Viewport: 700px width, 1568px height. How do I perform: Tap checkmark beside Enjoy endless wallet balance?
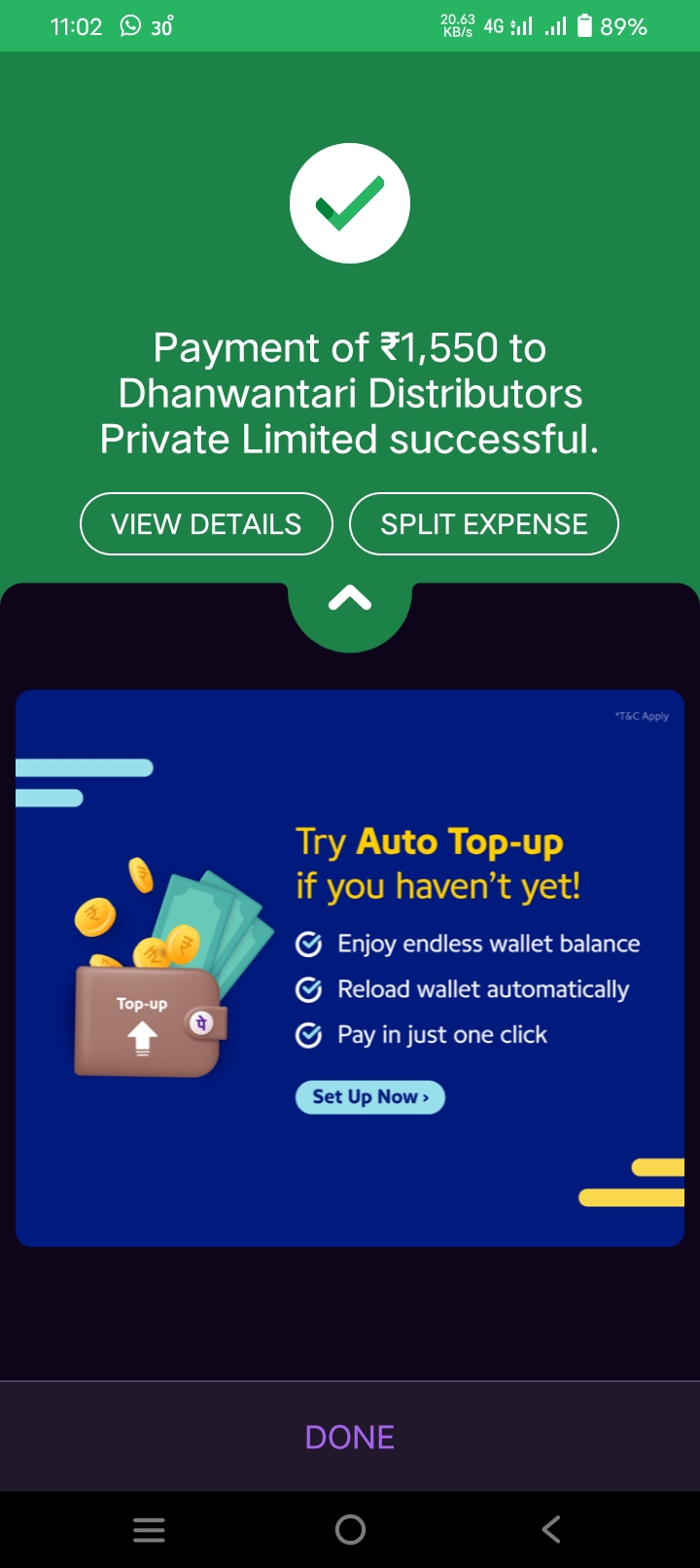tap(309, 944)
